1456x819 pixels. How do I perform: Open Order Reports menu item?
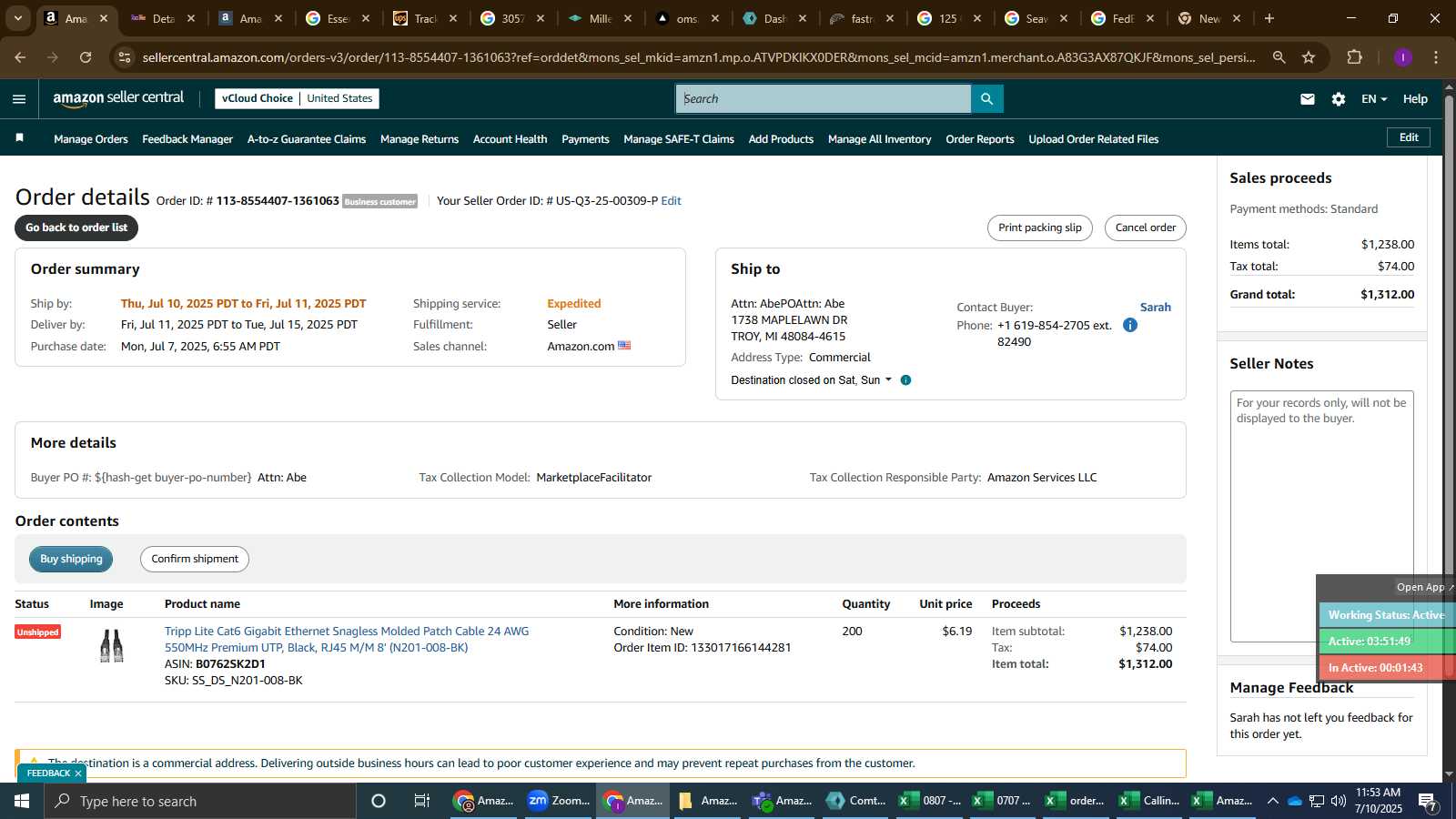(x=980, y=139)
